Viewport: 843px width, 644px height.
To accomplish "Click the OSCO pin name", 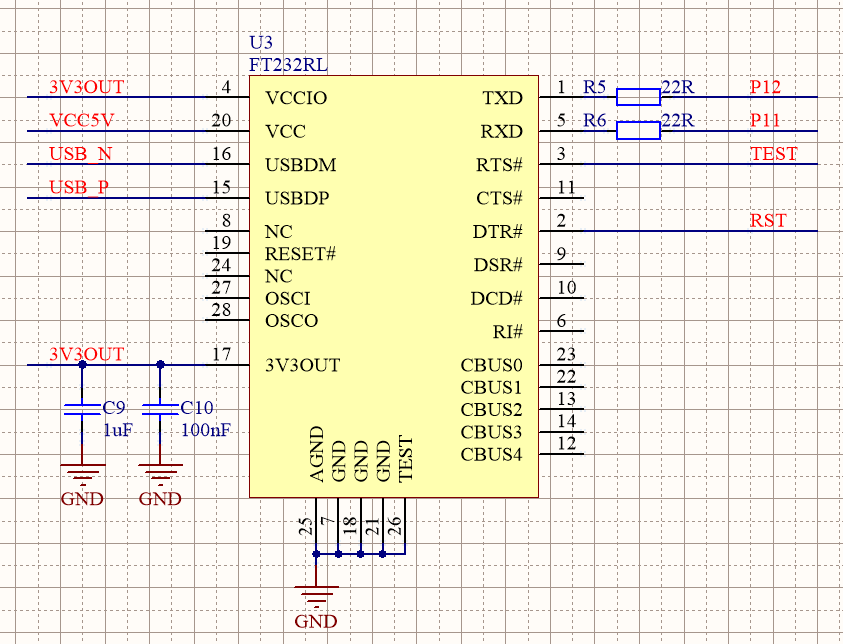I will (291, 321).
